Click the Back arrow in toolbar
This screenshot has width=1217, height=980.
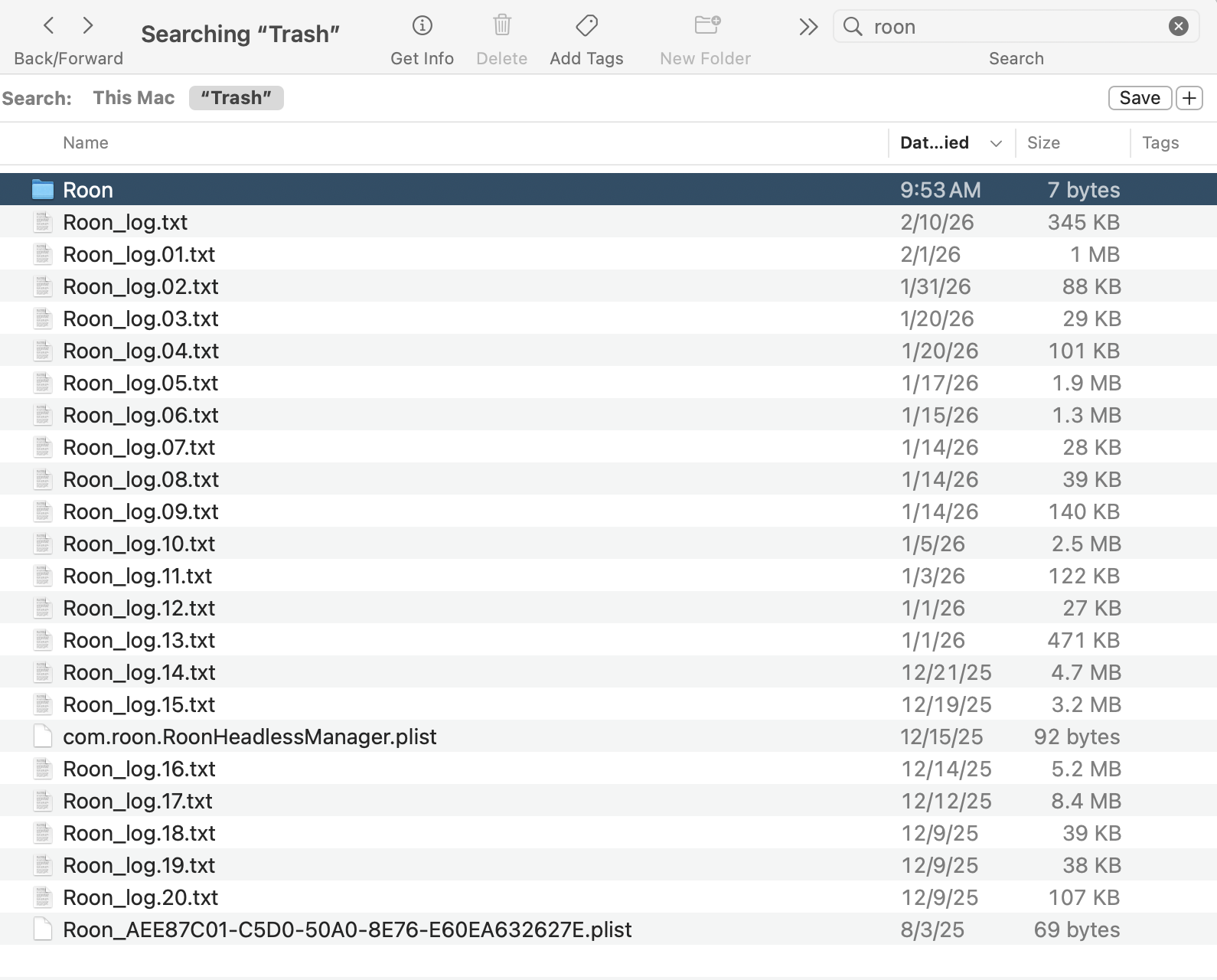(x=49, y=26)
